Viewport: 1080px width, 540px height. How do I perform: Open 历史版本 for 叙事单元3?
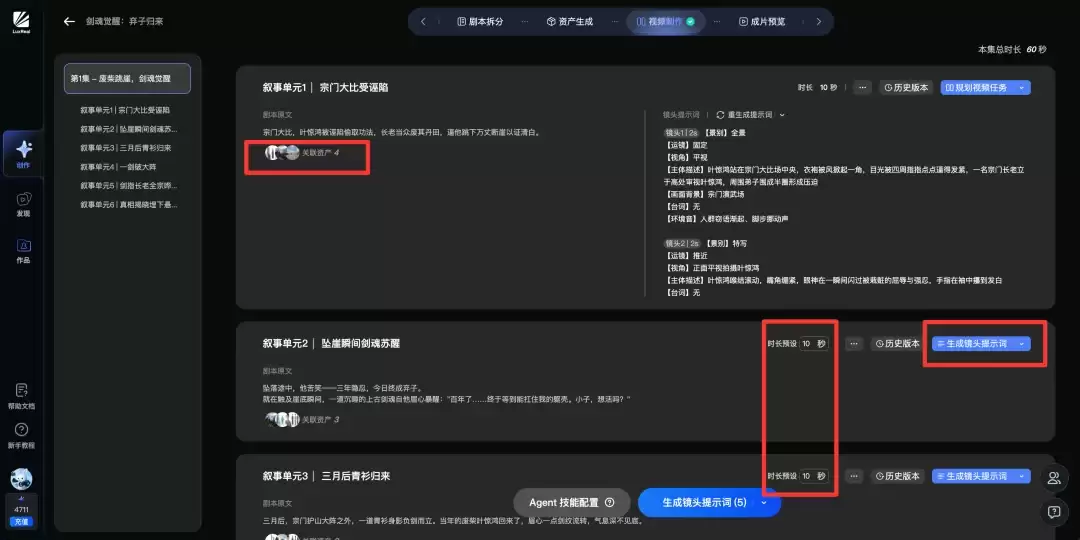tap(897, 476)
